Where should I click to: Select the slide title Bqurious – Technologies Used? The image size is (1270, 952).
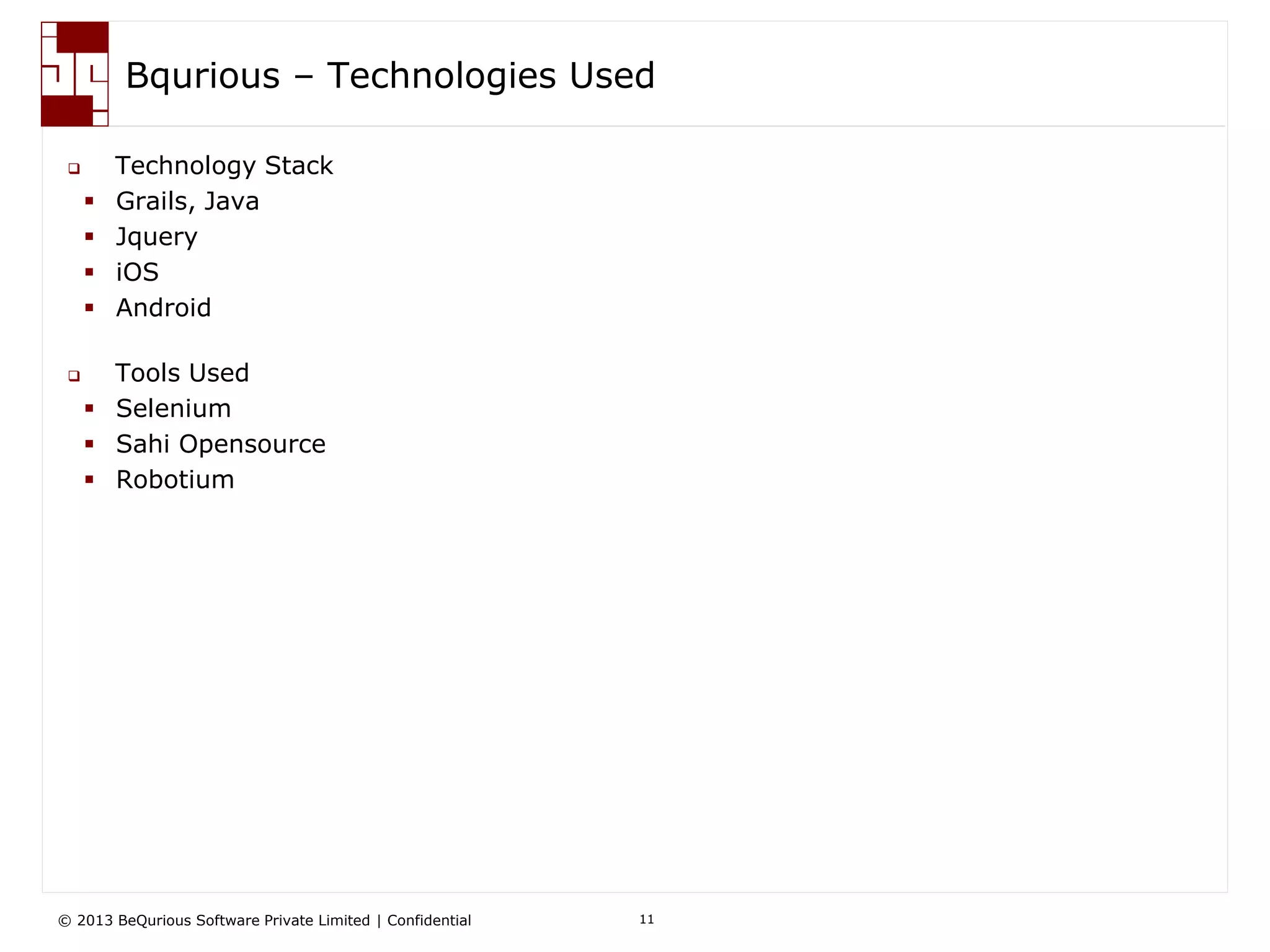390,76
